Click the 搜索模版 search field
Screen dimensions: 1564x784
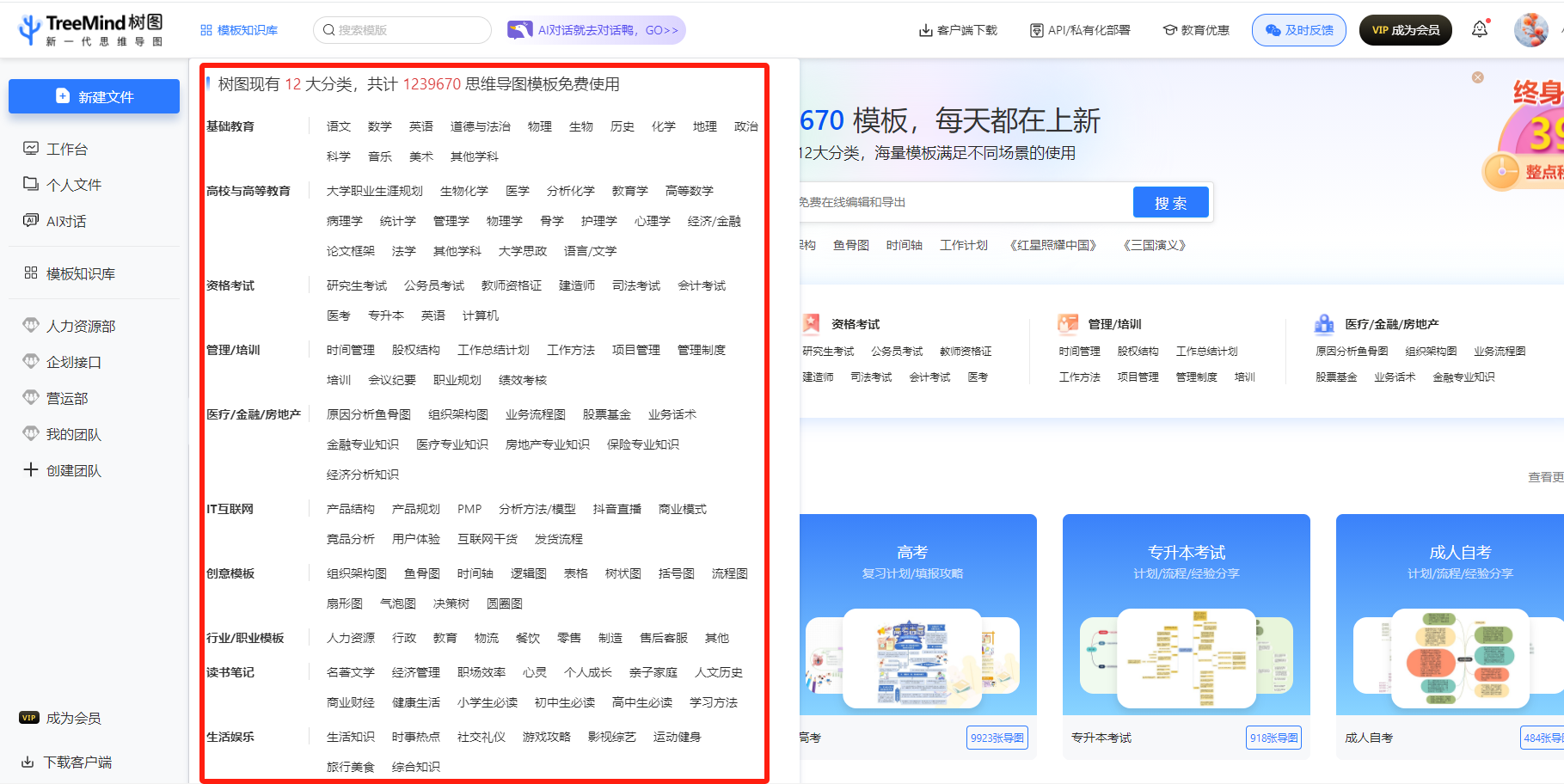click(x=402, y=28)
